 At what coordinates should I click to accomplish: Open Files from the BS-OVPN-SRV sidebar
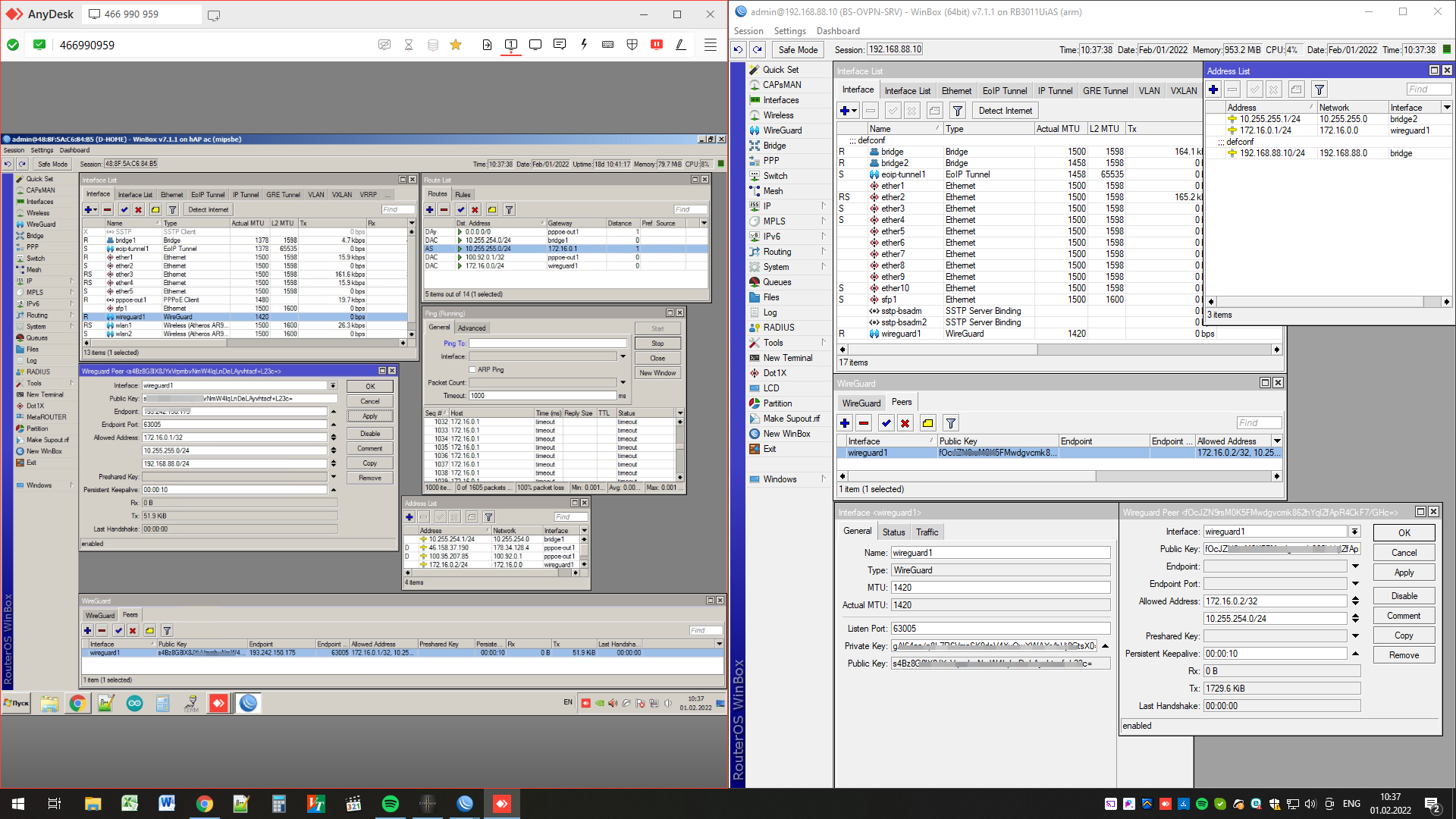771,297
